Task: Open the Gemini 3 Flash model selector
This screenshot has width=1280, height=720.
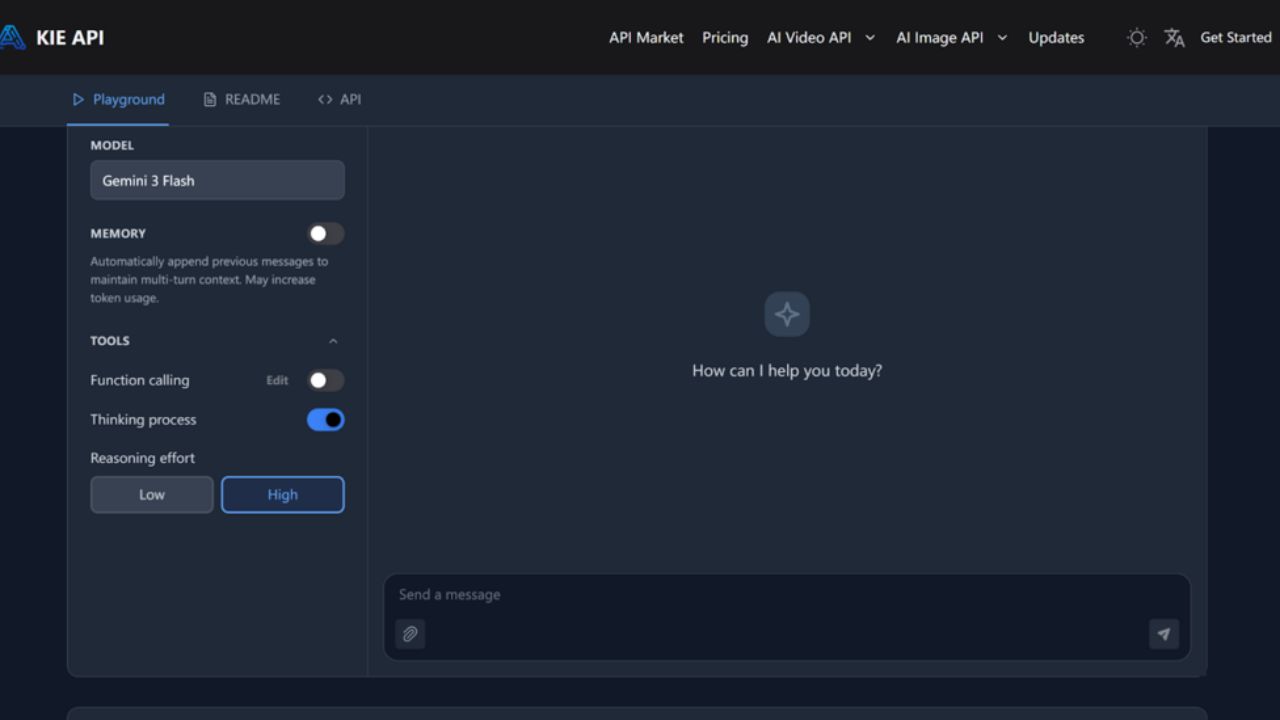Action: [x=217, y=181]
